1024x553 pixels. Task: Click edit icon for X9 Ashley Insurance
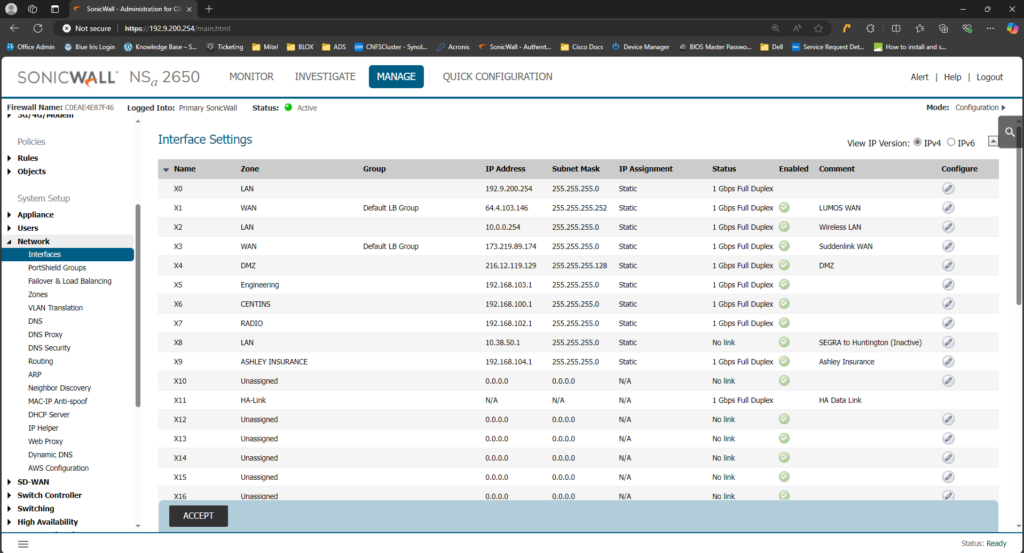click(947, 361)
